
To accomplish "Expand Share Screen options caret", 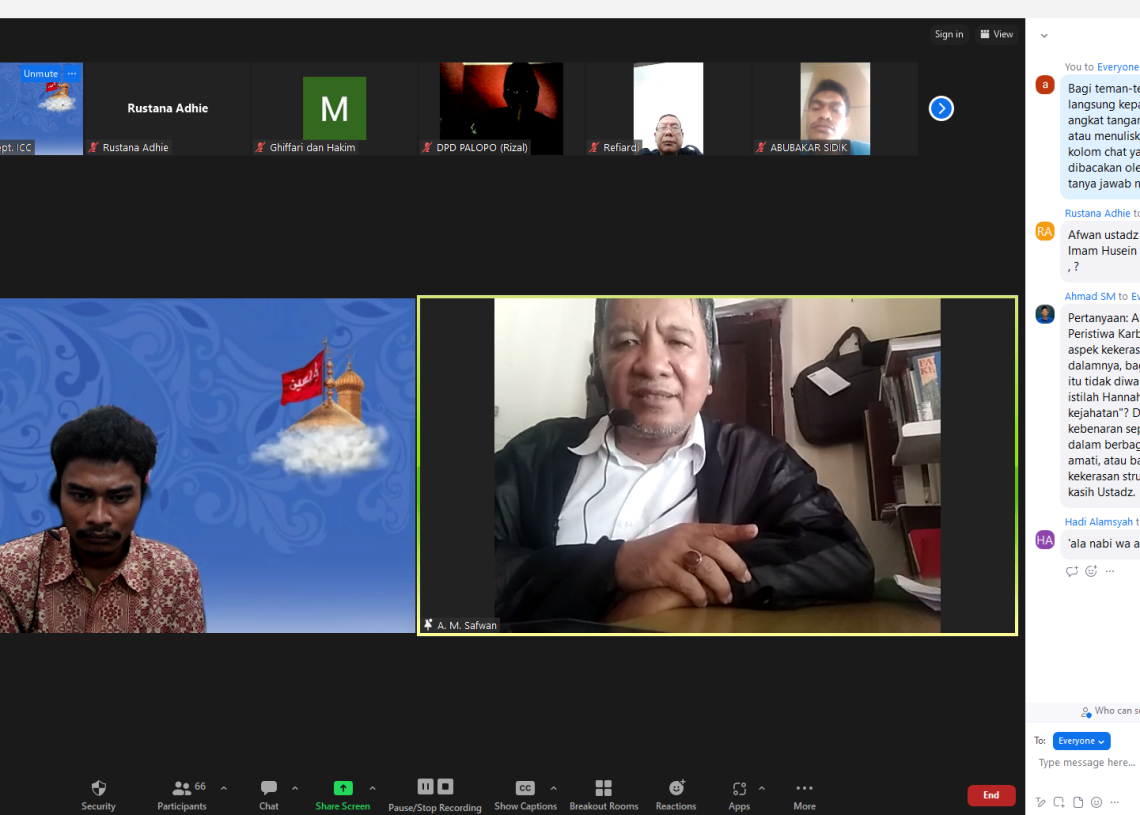I will (372, 788).
